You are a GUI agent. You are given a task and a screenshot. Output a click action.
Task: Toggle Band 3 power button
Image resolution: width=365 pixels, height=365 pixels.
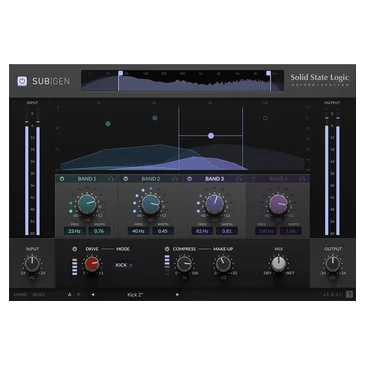189,179
